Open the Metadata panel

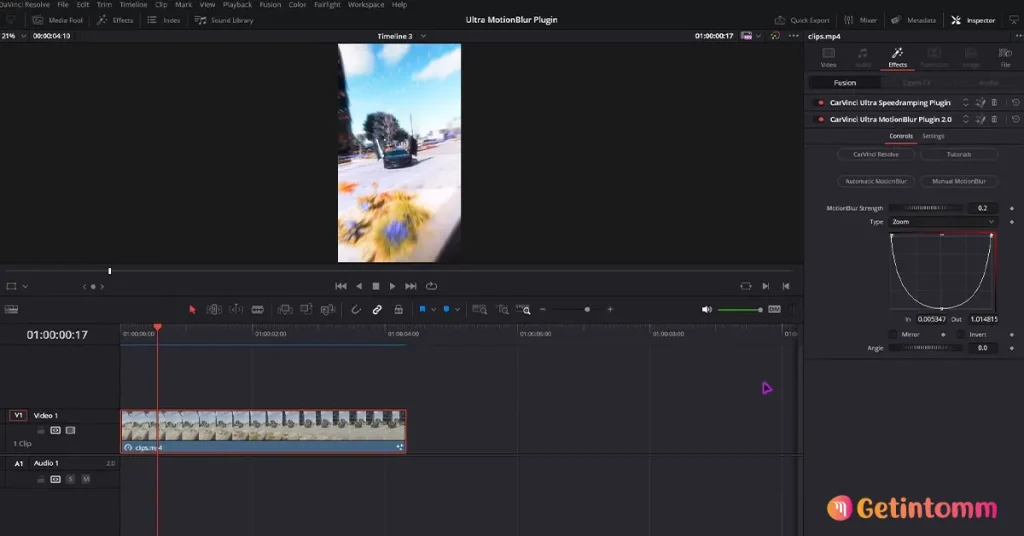pyautogui.click(x=913, y=20)
